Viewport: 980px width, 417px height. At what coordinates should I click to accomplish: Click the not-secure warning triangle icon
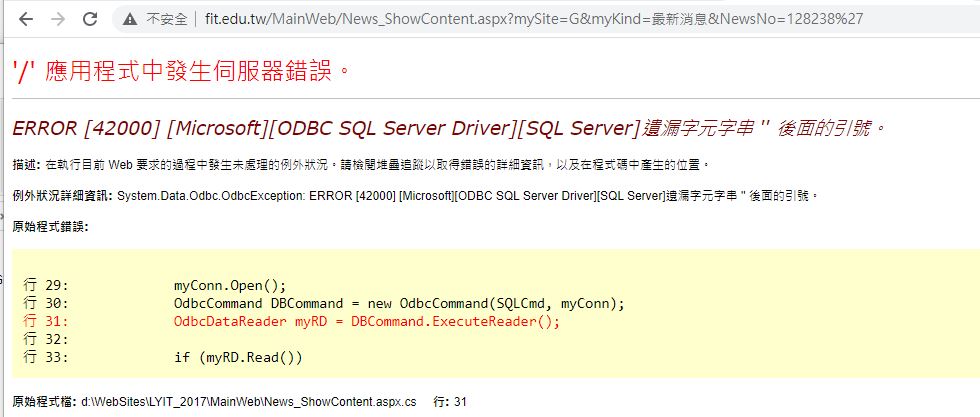(130, 19)
